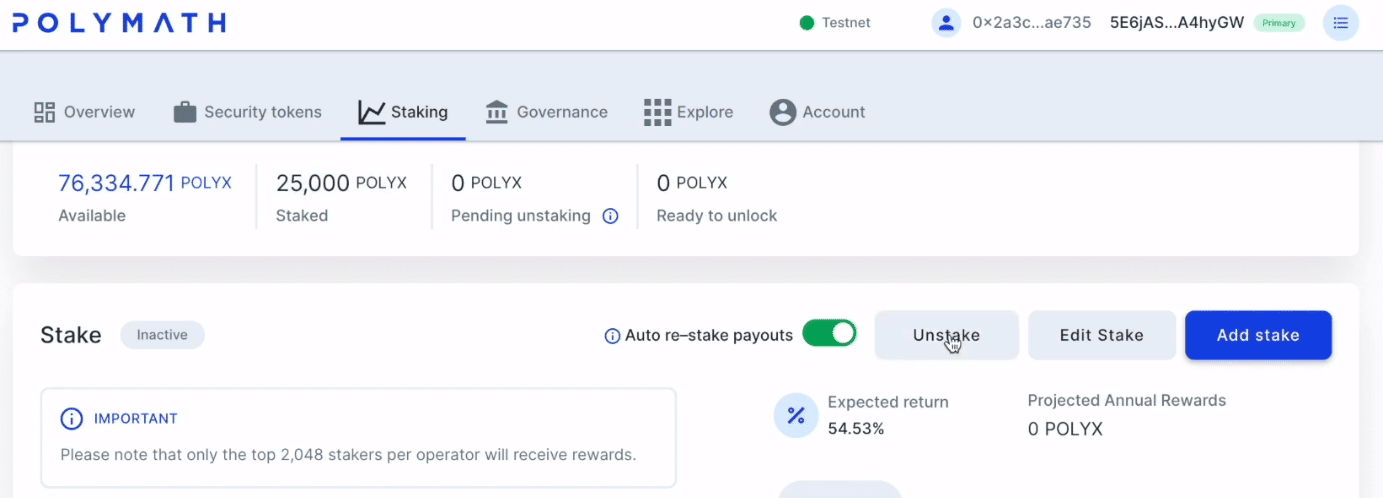Image resolution: width=1383 pixels, height=498 pixels.
Task: Navigate to the Account tab
Action: point(817,112)
